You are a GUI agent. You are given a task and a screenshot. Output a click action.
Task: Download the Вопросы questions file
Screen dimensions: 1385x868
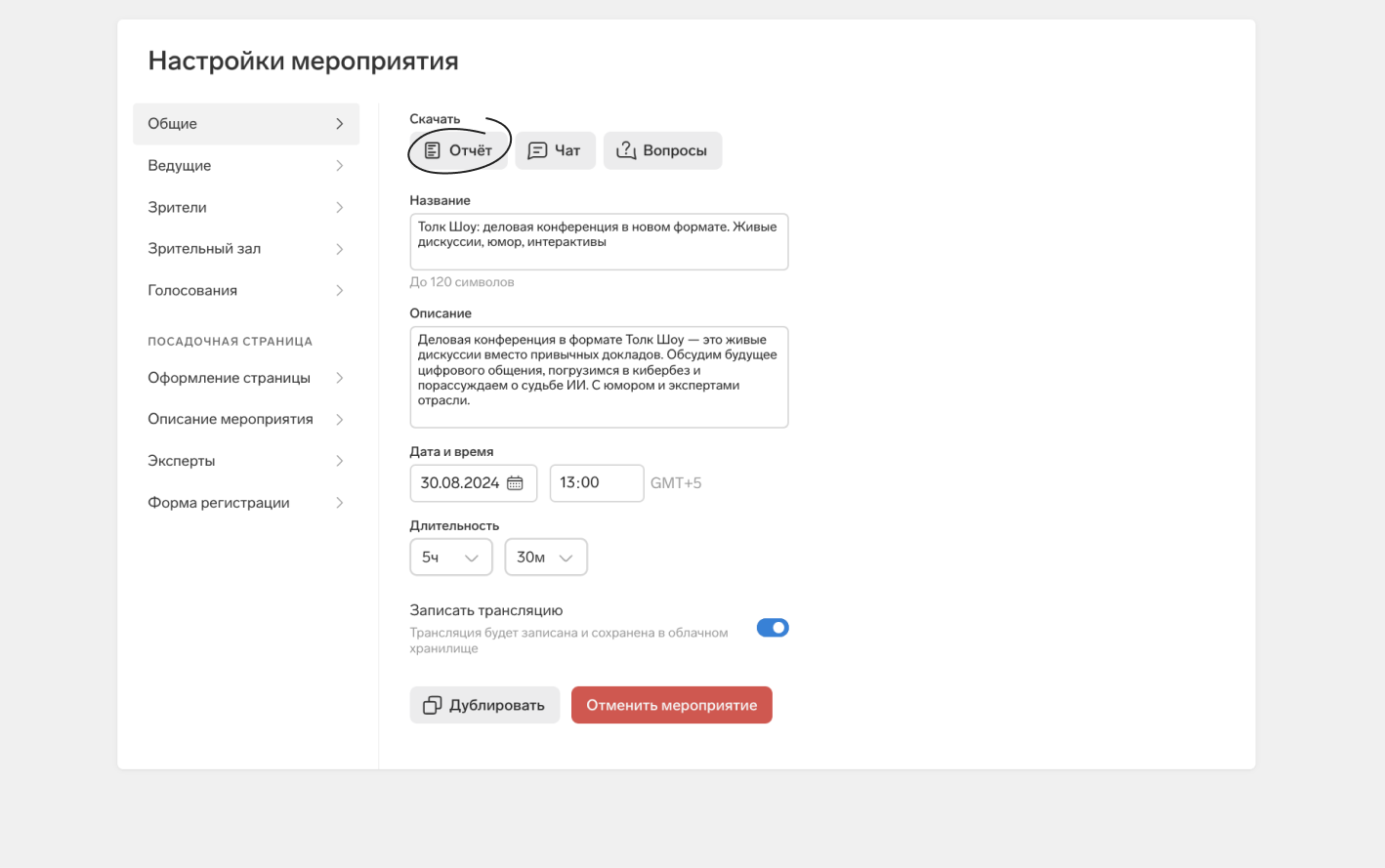[662, 150]
